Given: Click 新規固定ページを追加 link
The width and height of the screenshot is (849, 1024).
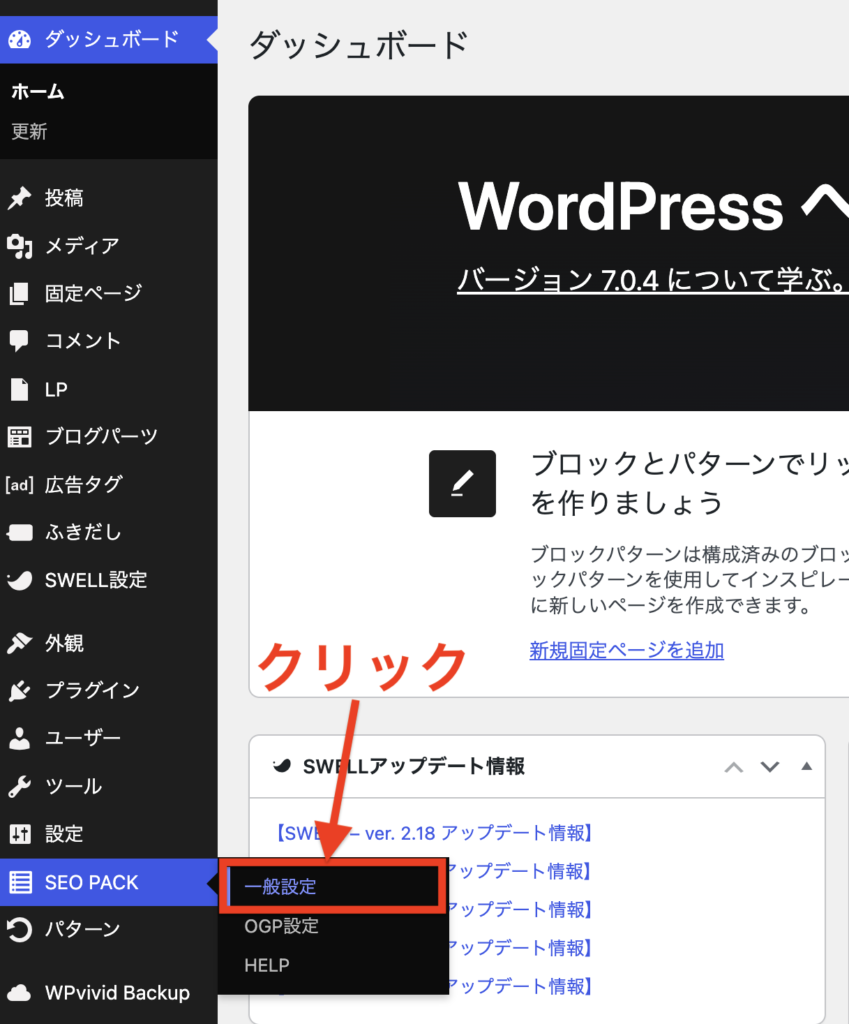Looking at the screenshot, I should click(x=626, y=650).
